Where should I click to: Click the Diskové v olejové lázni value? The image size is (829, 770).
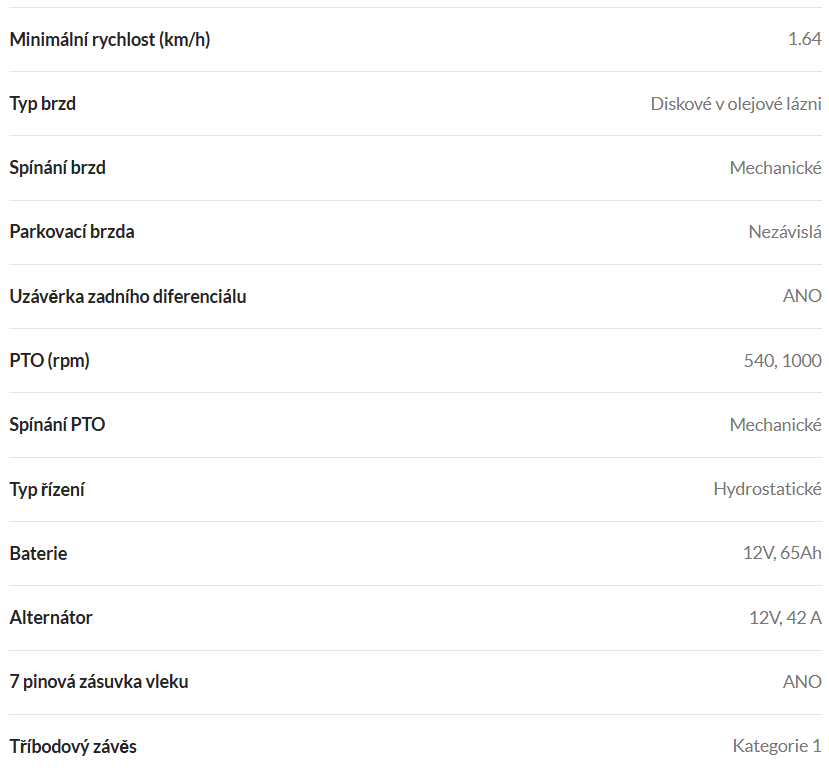736,104
